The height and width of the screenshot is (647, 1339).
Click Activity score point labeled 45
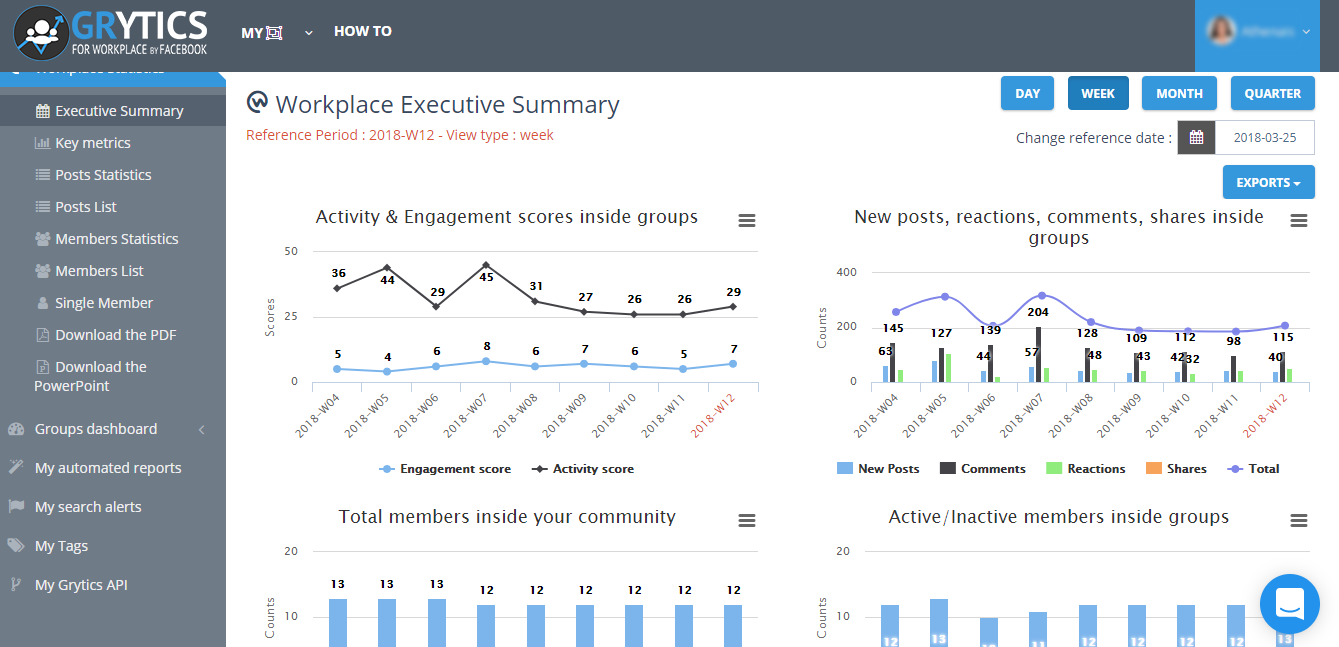tap(486, 265)
